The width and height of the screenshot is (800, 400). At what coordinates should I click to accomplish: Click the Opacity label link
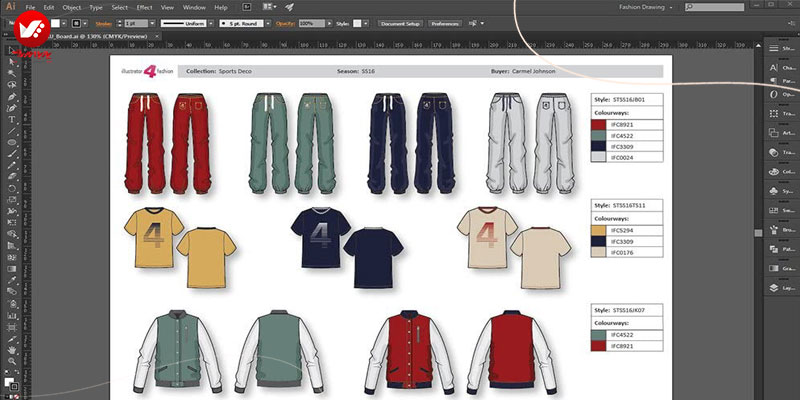pos(286,23)
